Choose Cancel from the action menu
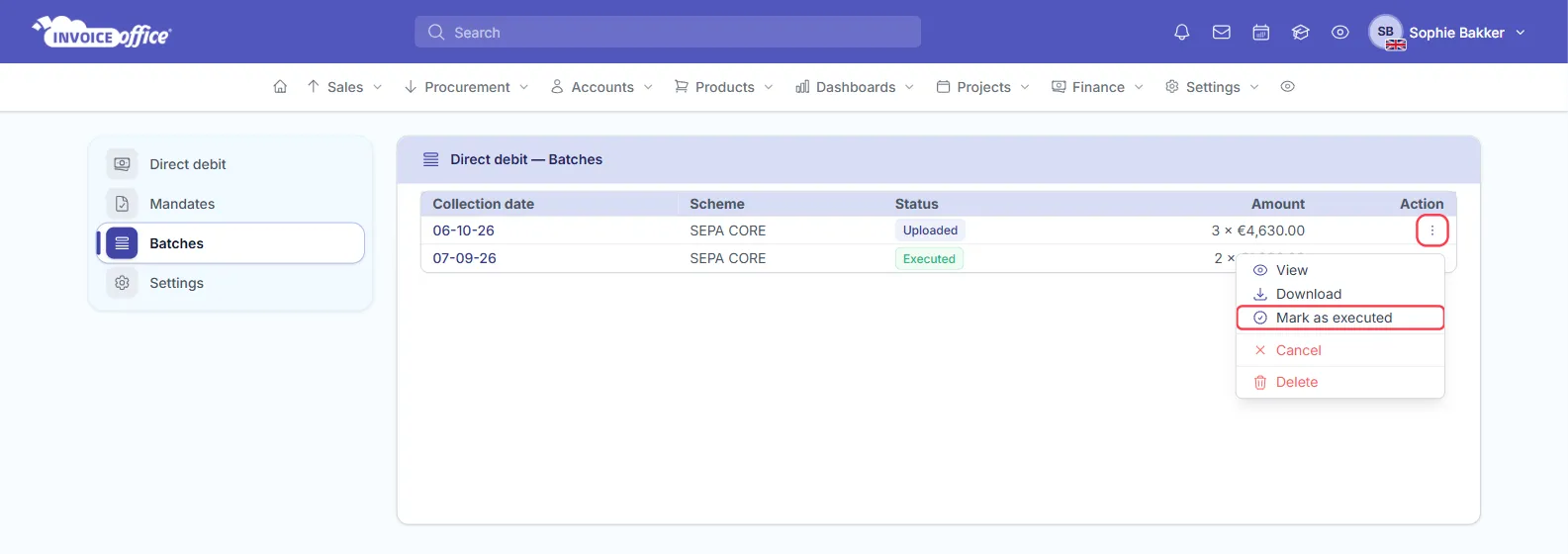Viewport: 1568px width, 554px height. pyautogui.click(x=1340, y=350)
